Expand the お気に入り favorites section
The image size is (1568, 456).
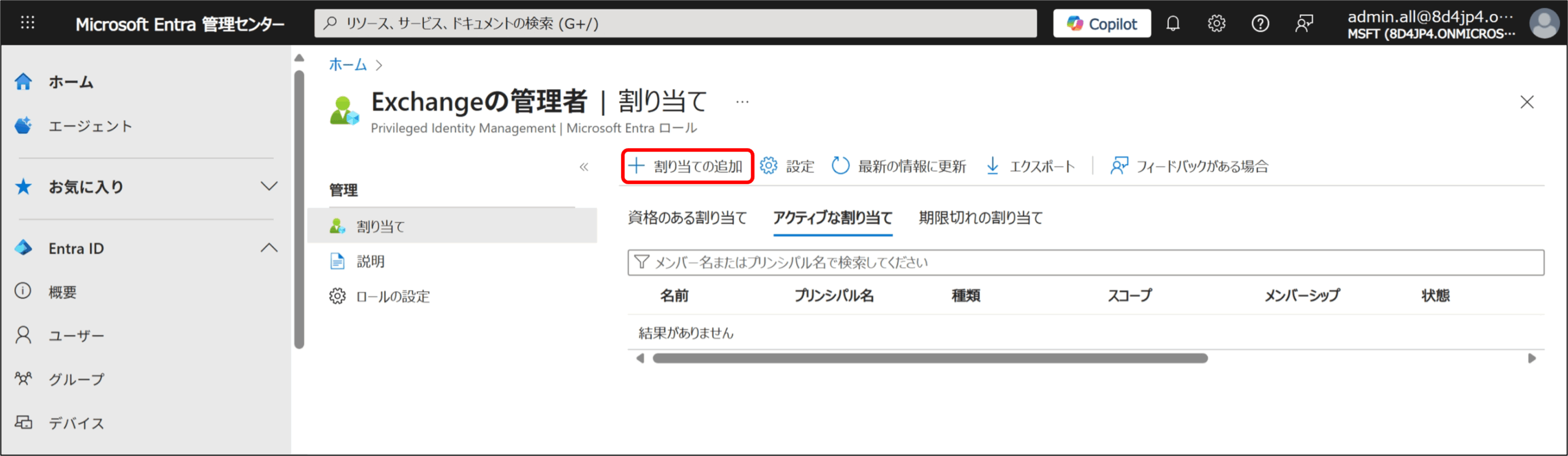269,186
